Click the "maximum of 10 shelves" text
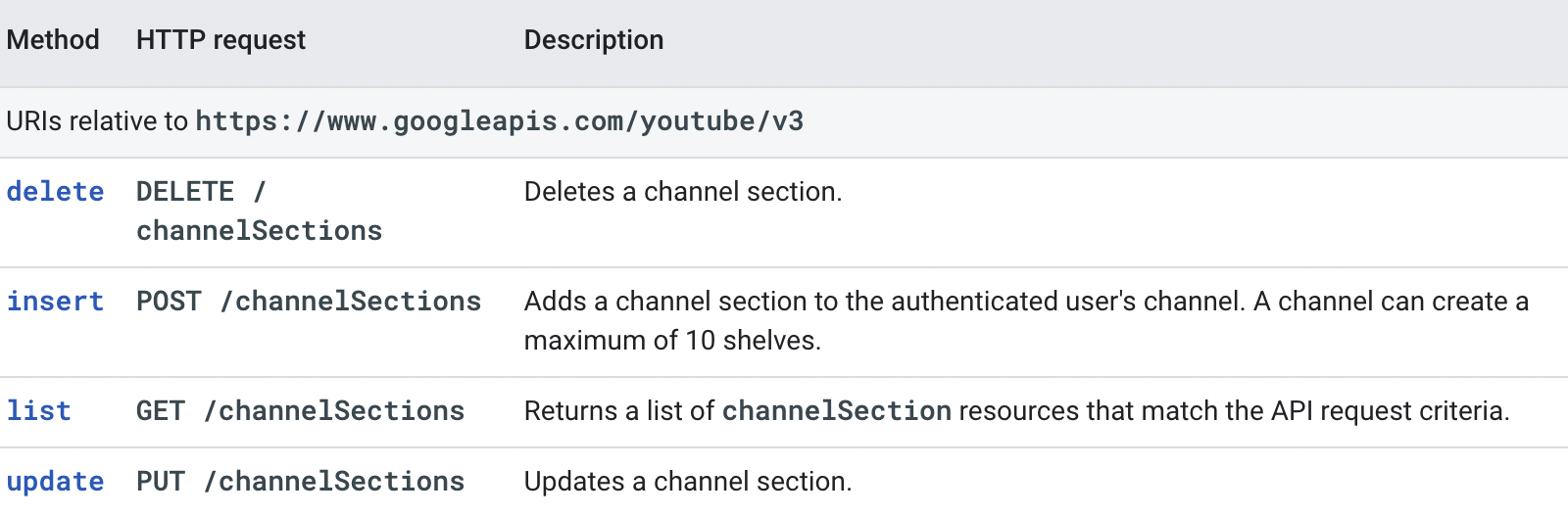Image resolution: width=1568 pixels, height=515 pixels. pyautogui.click(x=672, y=341)
